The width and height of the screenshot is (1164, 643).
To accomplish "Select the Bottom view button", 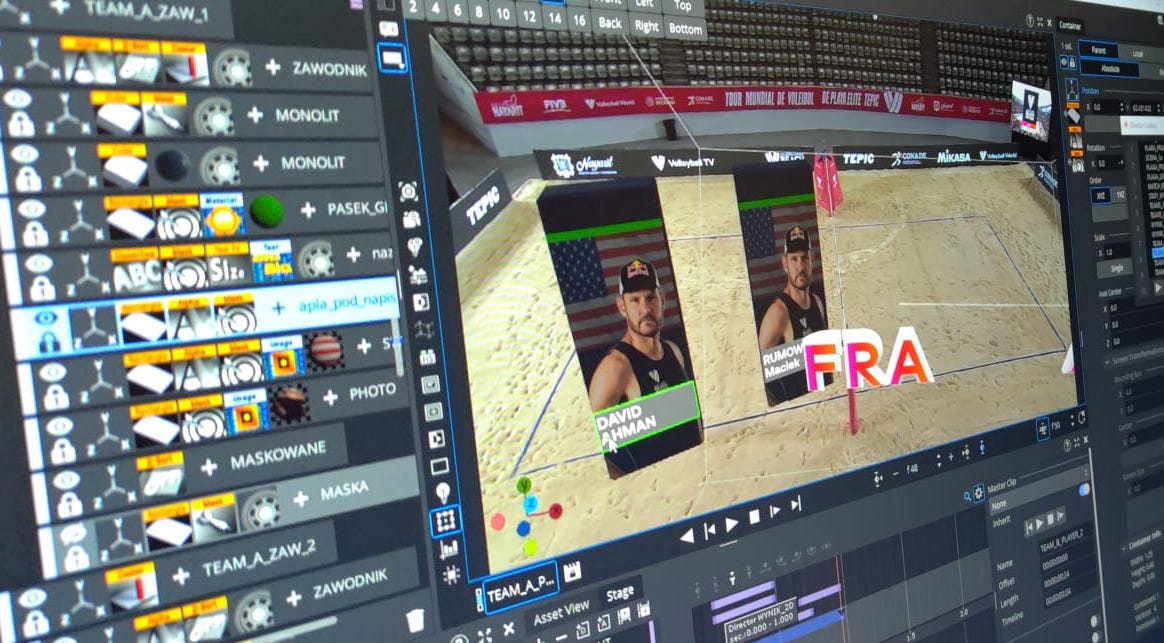I will coord(685,29).
